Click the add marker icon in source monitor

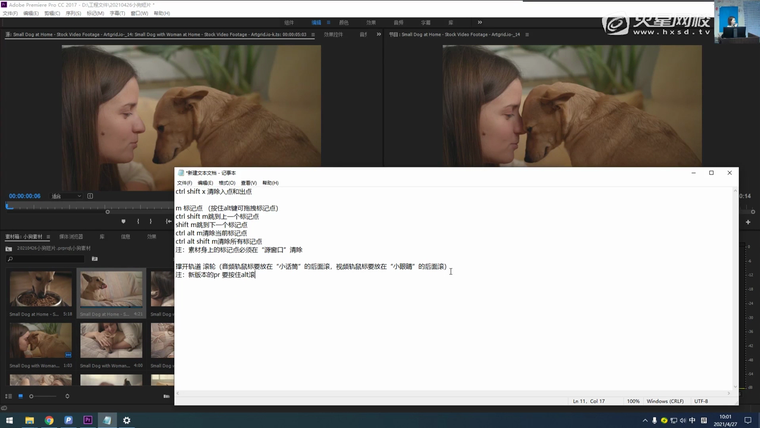[x=124, y=221]
